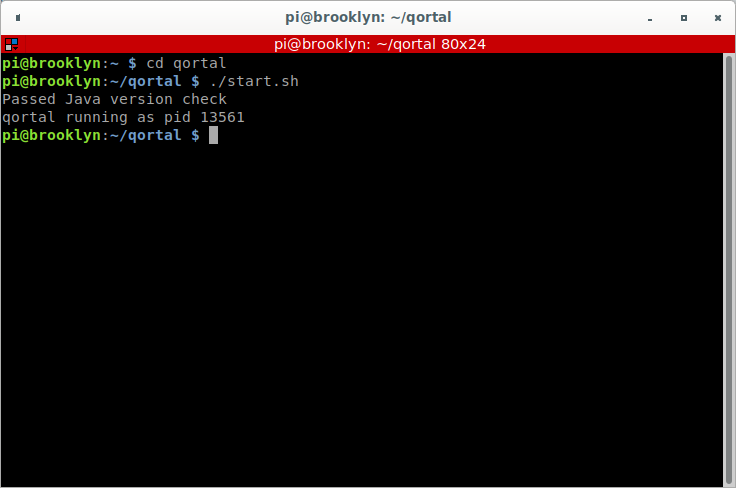Click the 'Passed Java version check' output line
The width and height of the screenshot is (736, 488).
tap(115, 99)
